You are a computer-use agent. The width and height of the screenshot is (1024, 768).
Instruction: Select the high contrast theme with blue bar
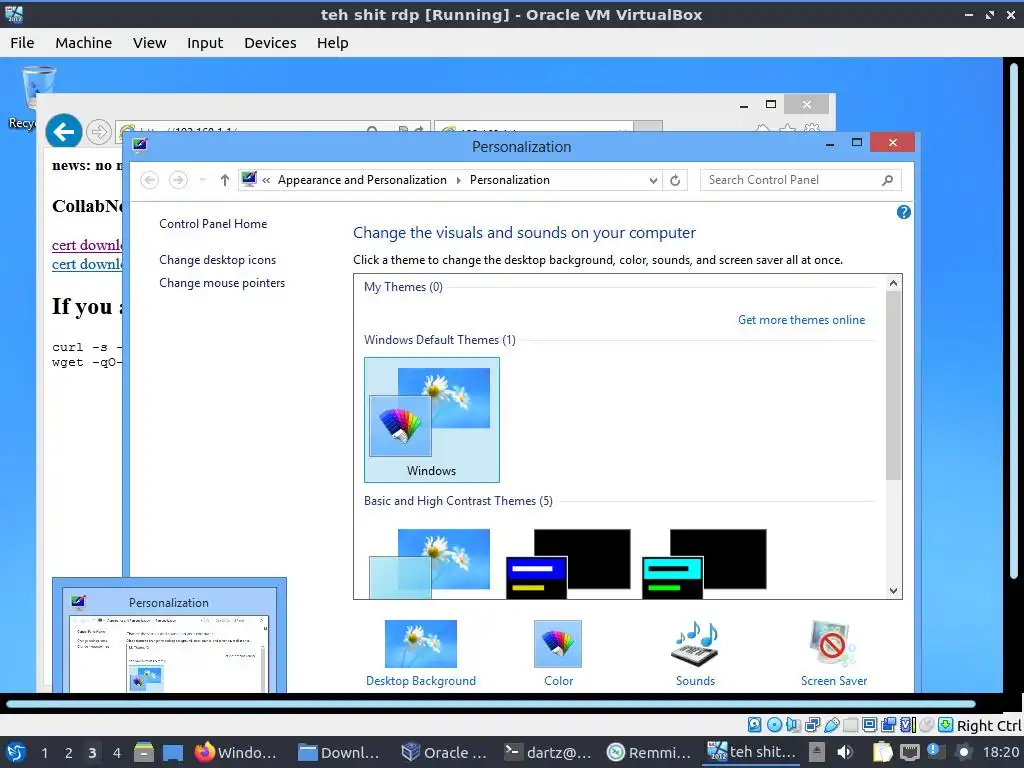tap(568, 564)
